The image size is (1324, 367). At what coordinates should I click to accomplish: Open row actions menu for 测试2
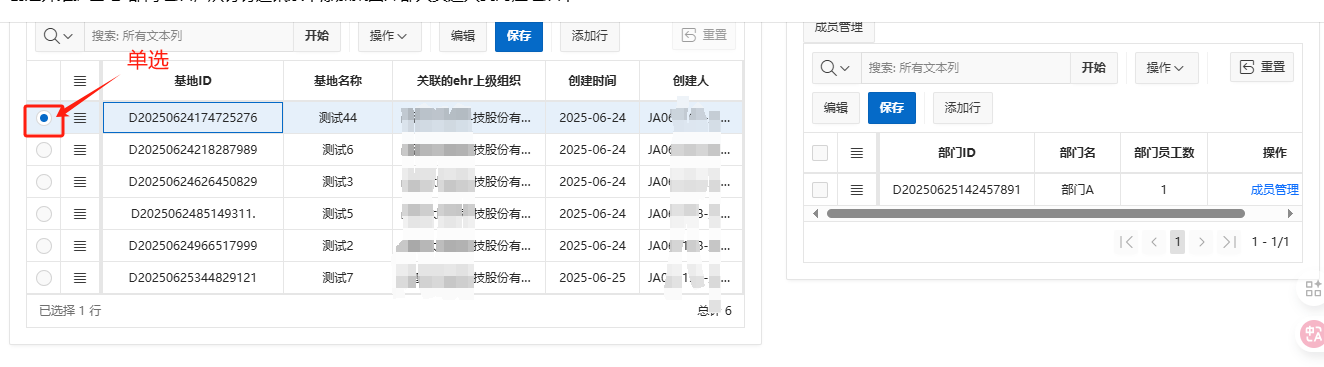coord(80,246)
